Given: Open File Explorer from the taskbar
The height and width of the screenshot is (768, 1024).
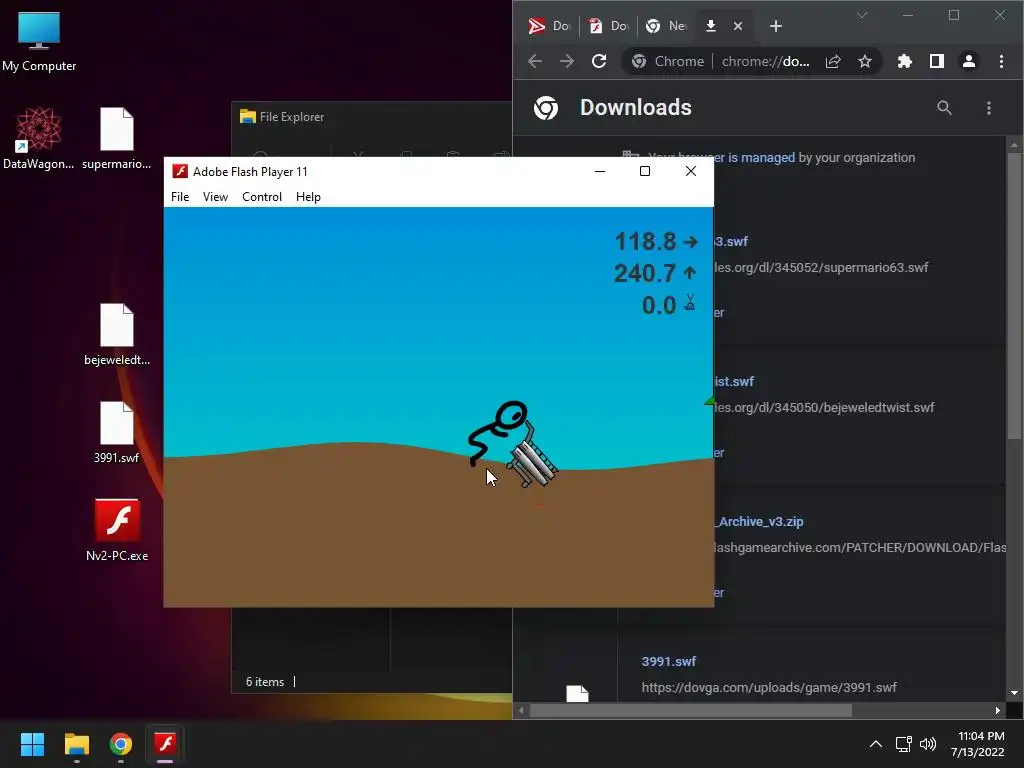Looking at the screenshot, I should (x=76, y=744).
